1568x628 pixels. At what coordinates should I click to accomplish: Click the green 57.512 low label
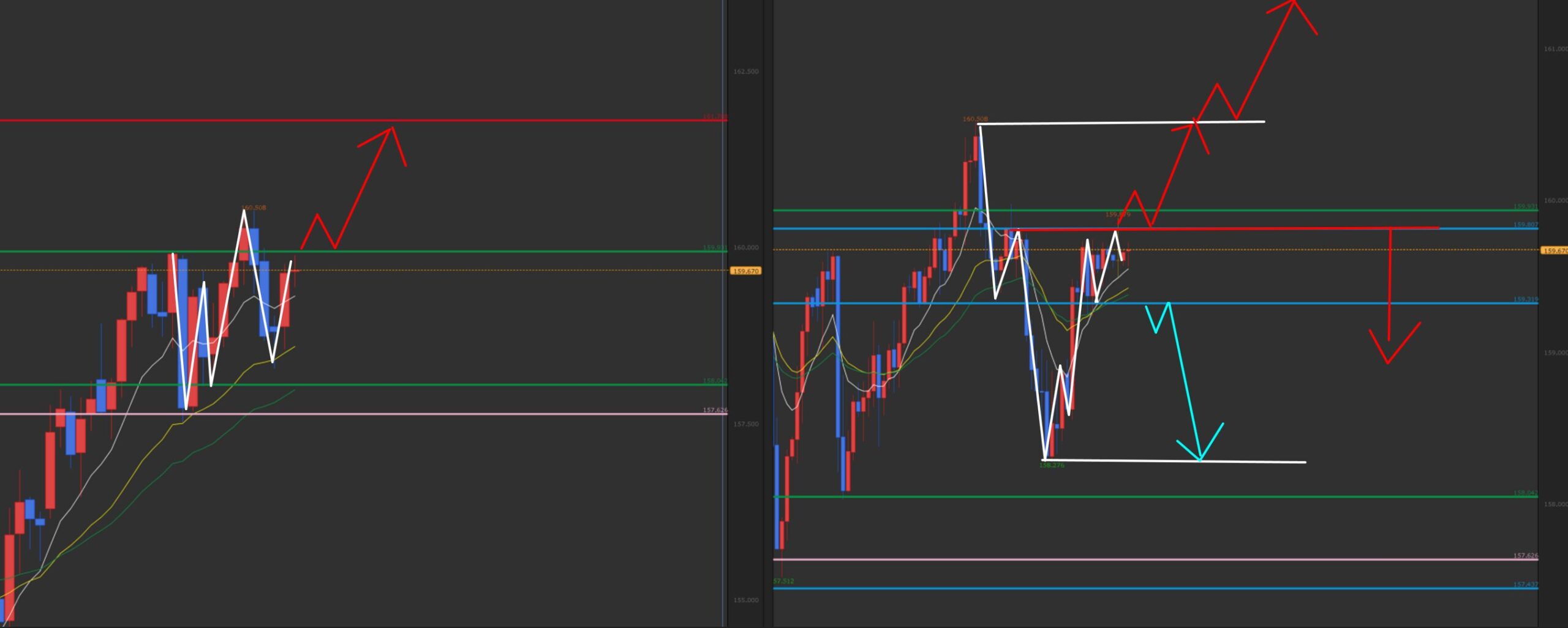coord(783,581)
